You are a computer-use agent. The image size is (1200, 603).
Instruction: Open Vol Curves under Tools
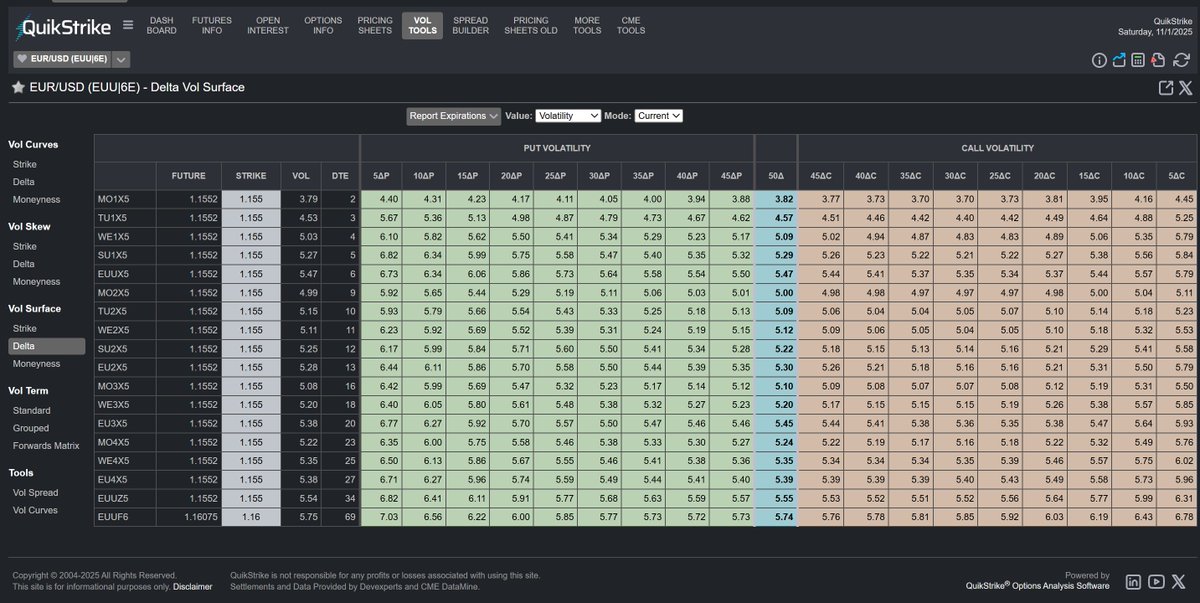pyautogui.click(x=35, y=510)
